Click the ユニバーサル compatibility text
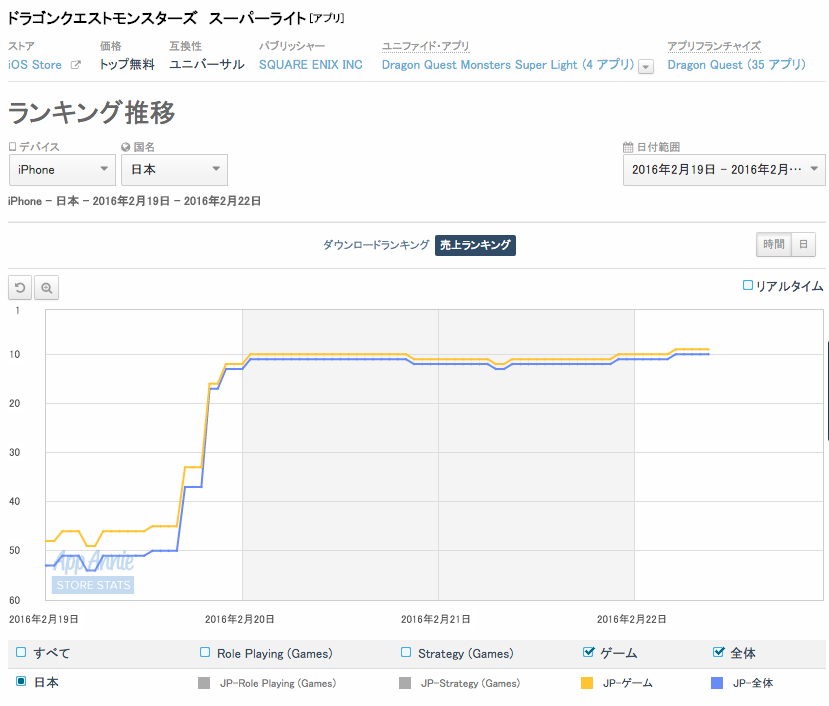This screenshot has height=706, width=829. pos(207,65)
